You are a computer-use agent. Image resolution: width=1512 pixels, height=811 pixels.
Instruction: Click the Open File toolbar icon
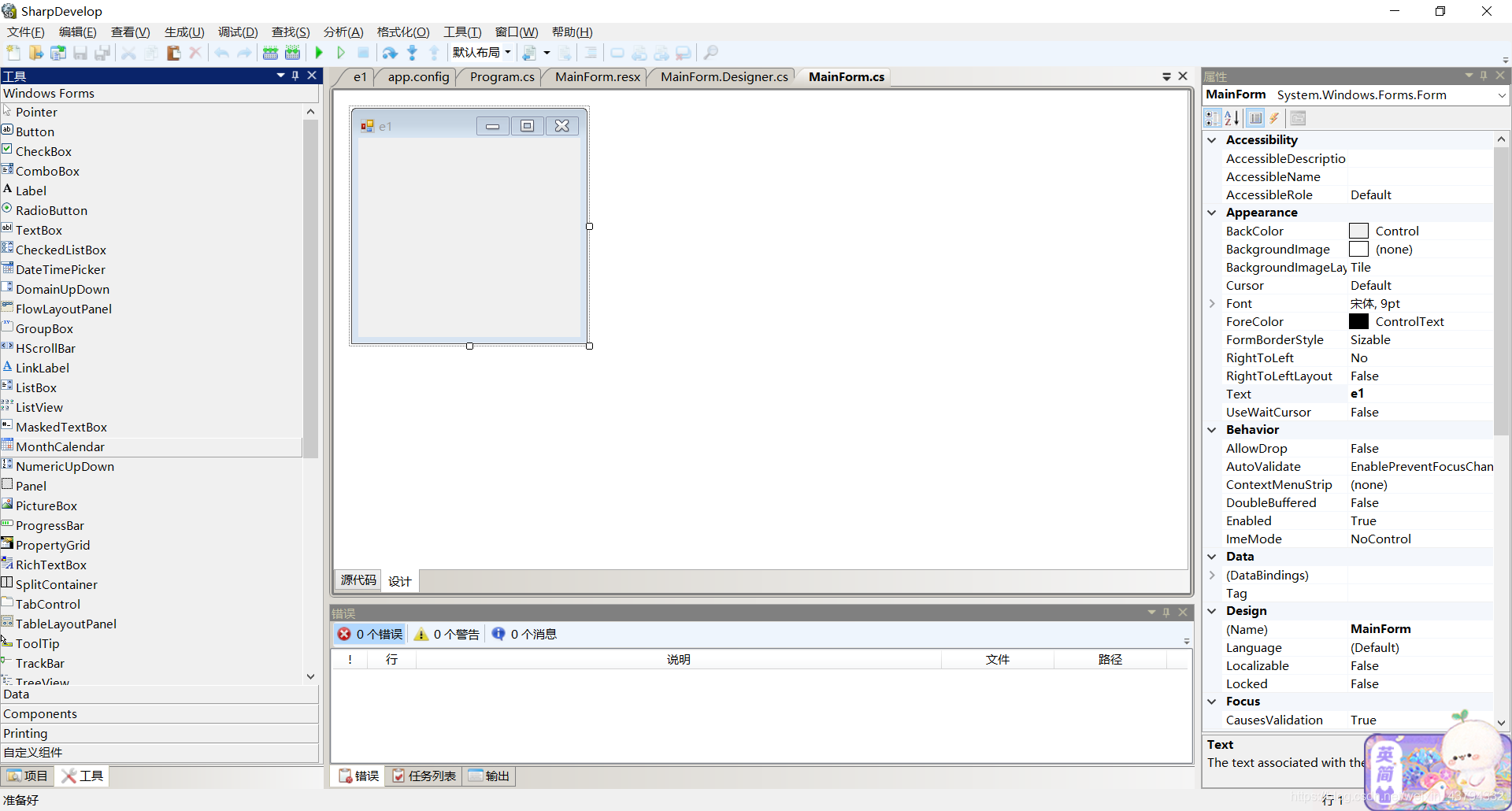[36, 53]
